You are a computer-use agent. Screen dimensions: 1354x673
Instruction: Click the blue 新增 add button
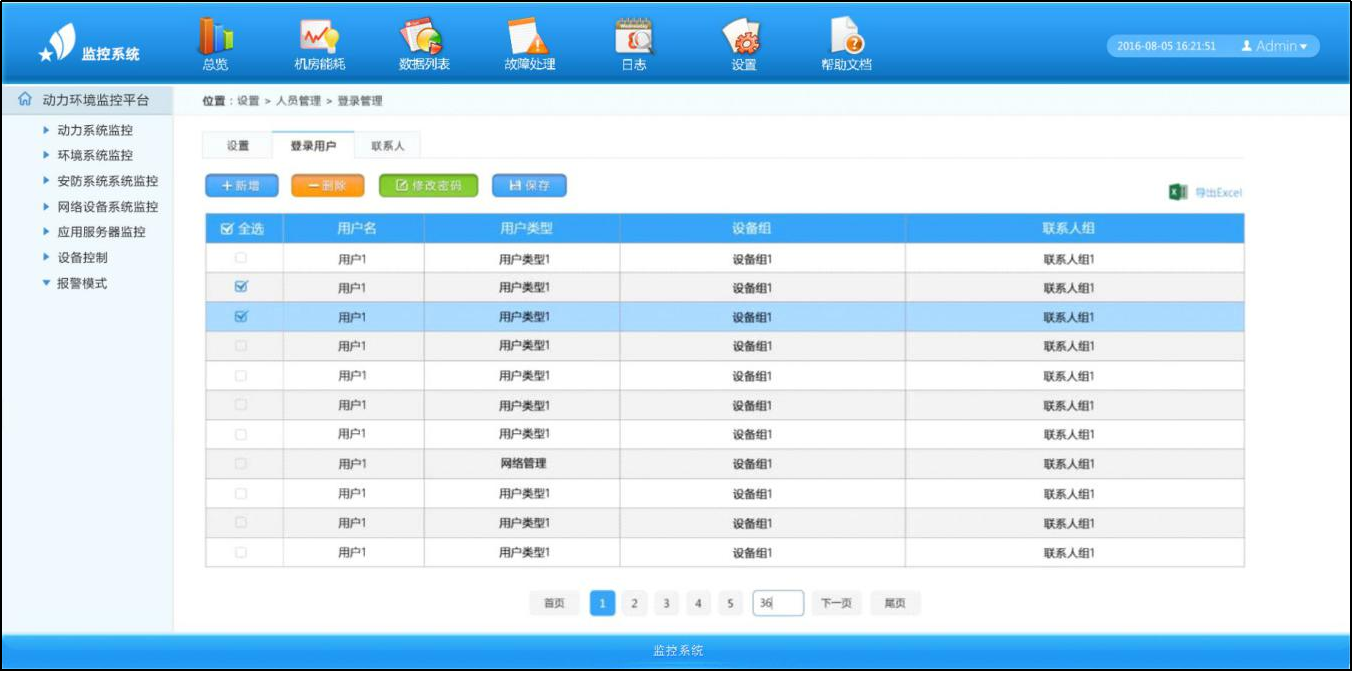click(241, 186)
